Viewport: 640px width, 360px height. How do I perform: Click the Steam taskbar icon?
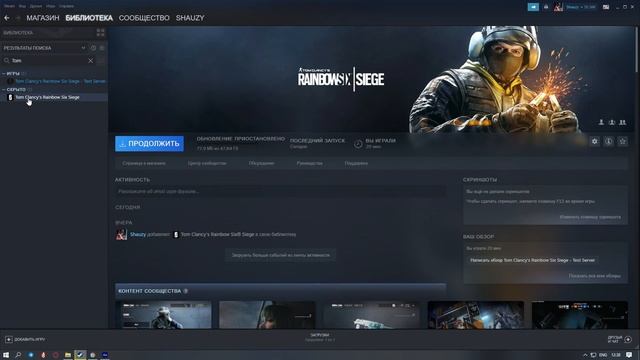pos(80,355)
